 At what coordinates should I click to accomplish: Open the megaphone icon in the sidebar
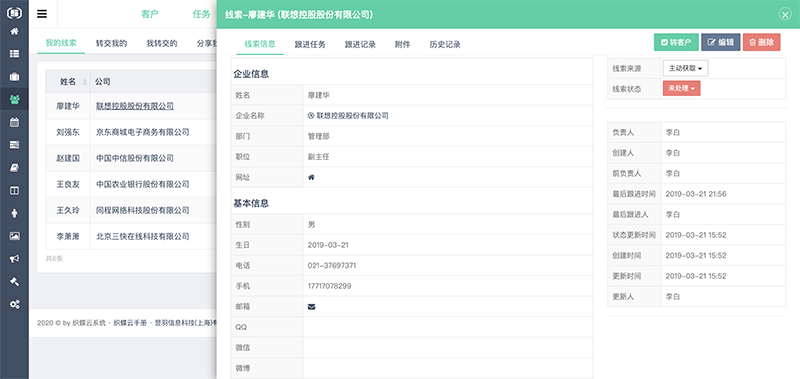pos(14,259)
